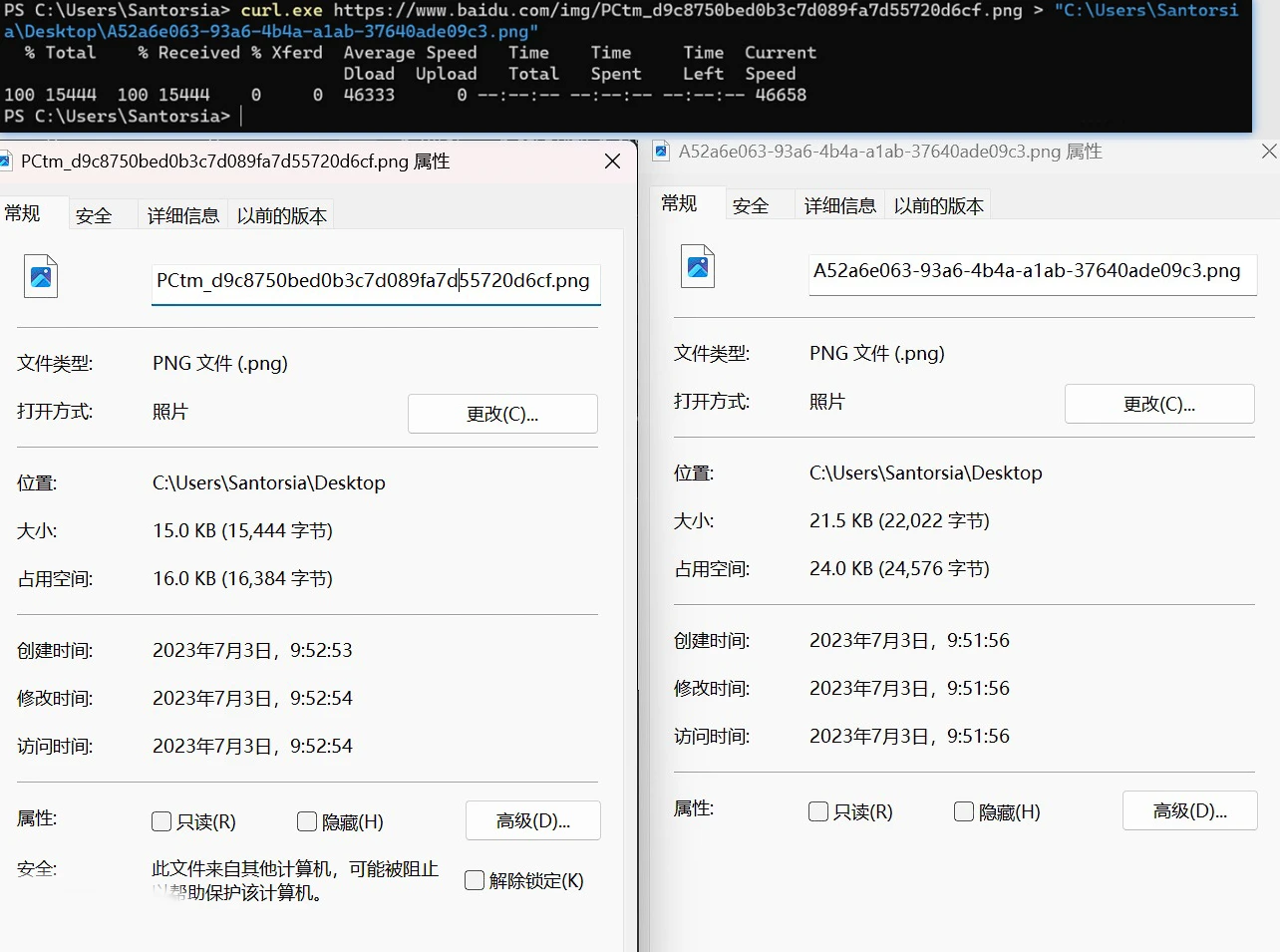This screenshot has height=952, width=1280.
Task: Open the 以前的版本 tab in right dialog
Action: [x=938, y=204]
